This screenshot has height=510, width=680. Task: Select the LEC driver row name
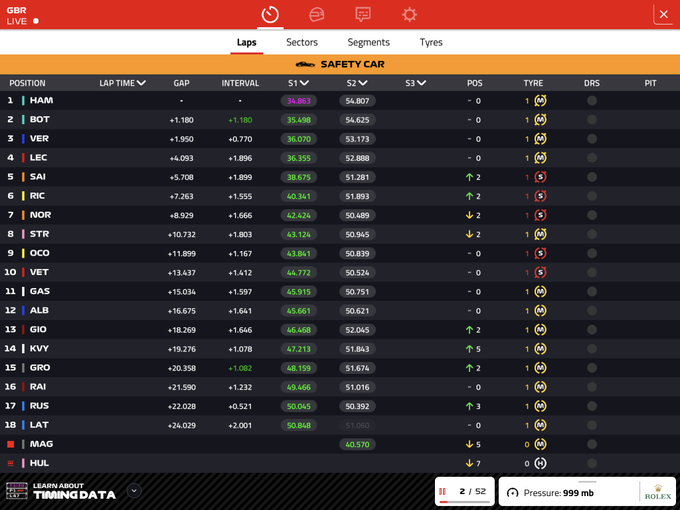point(39,158)
